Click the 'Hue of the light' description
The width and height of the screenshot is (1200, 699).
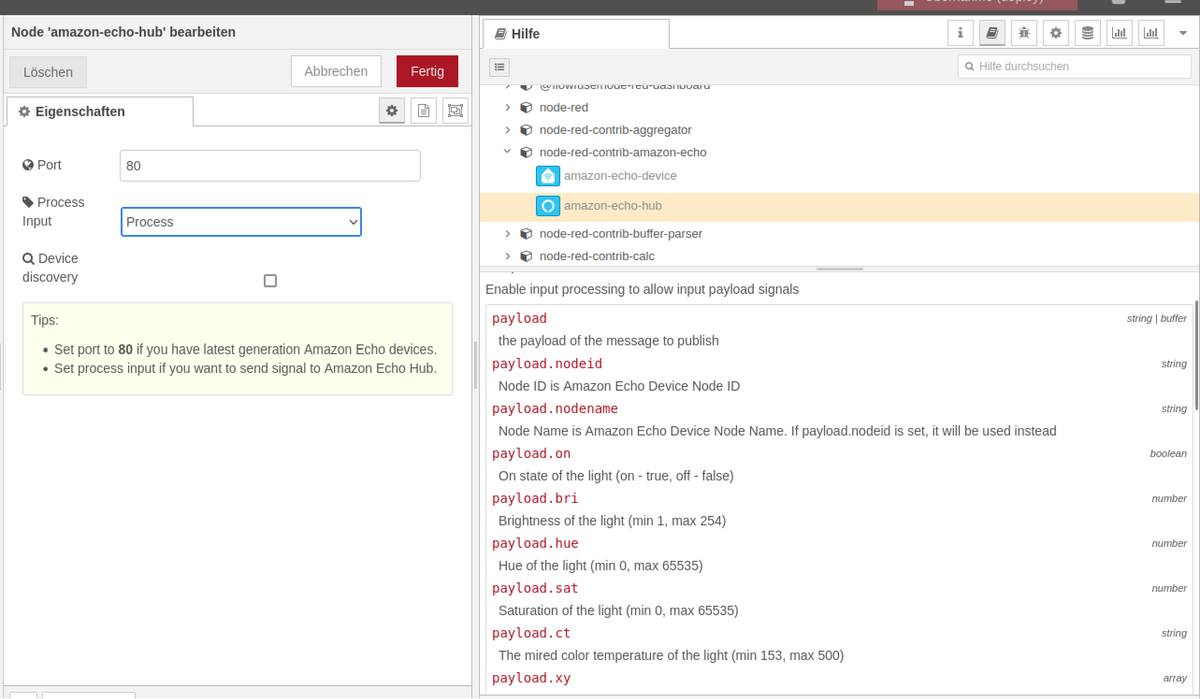tap(600, 565)
